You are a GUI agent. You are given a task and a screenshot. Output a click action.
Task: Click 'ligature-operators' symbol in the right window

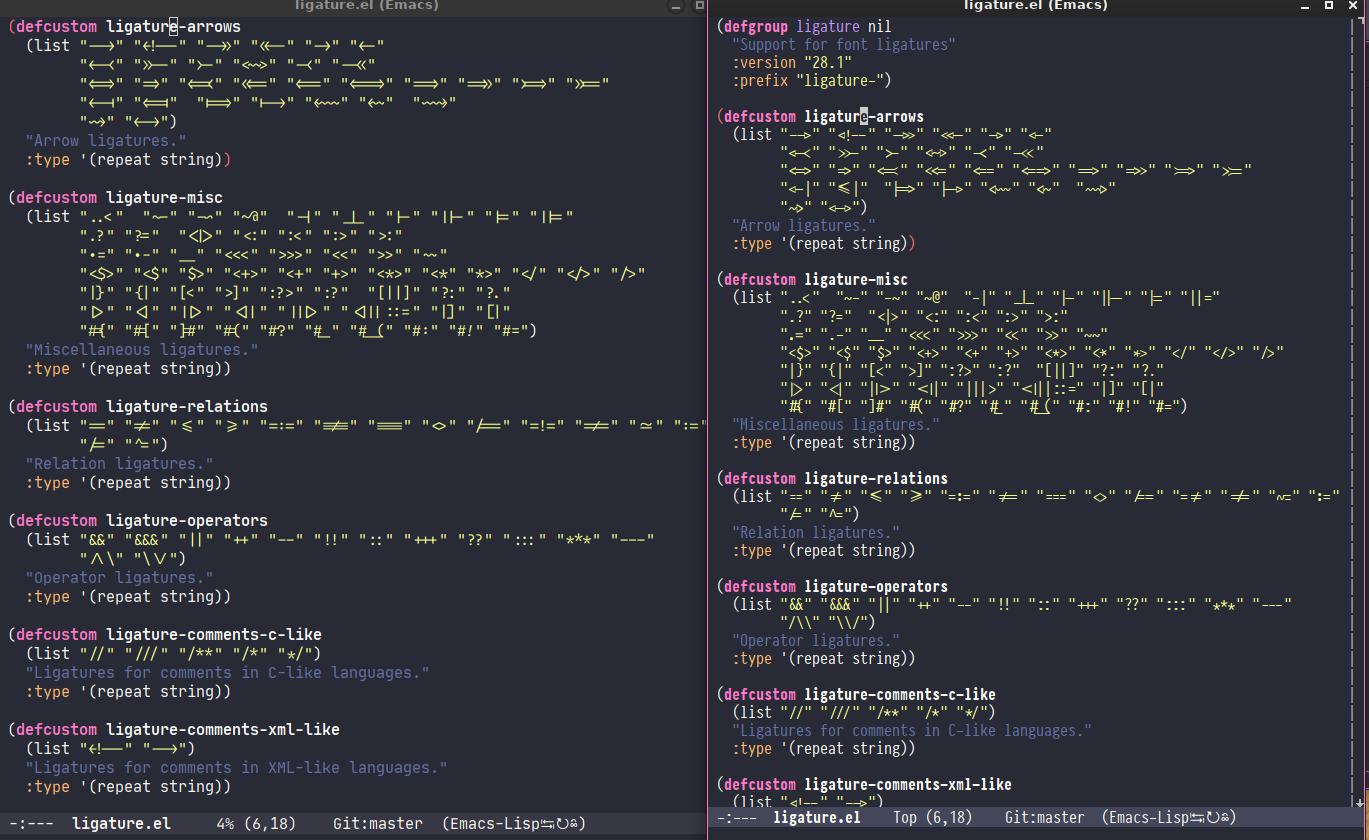click(x=876, y=586)
